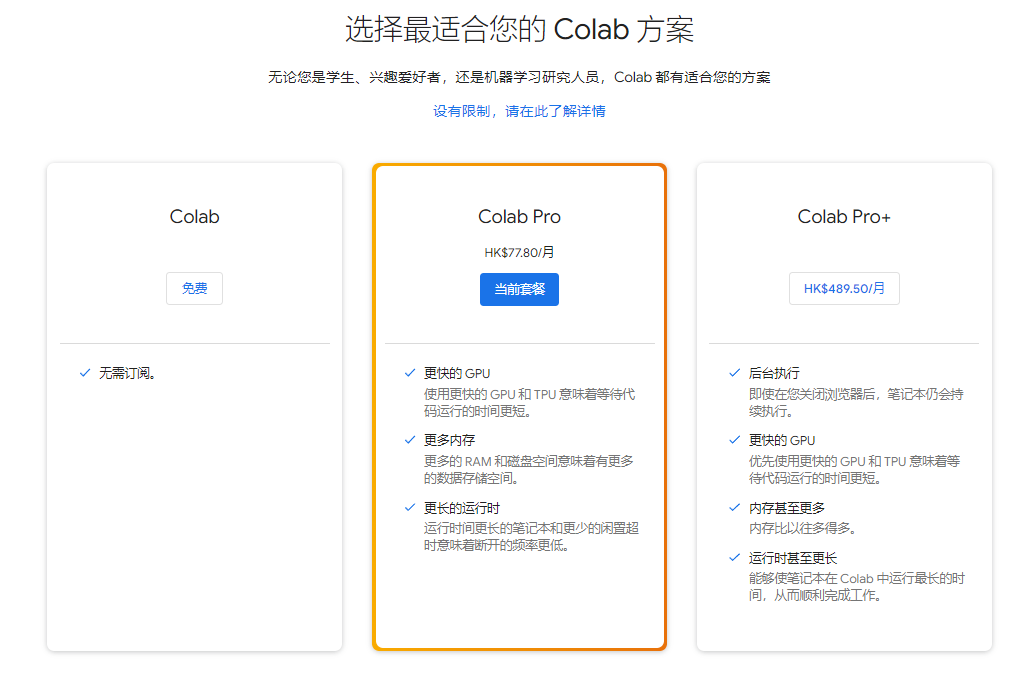The image size is (1030, 673).
Task: Click the checkmark beside 运行时甚至更长
Action: tap(734, 558)
